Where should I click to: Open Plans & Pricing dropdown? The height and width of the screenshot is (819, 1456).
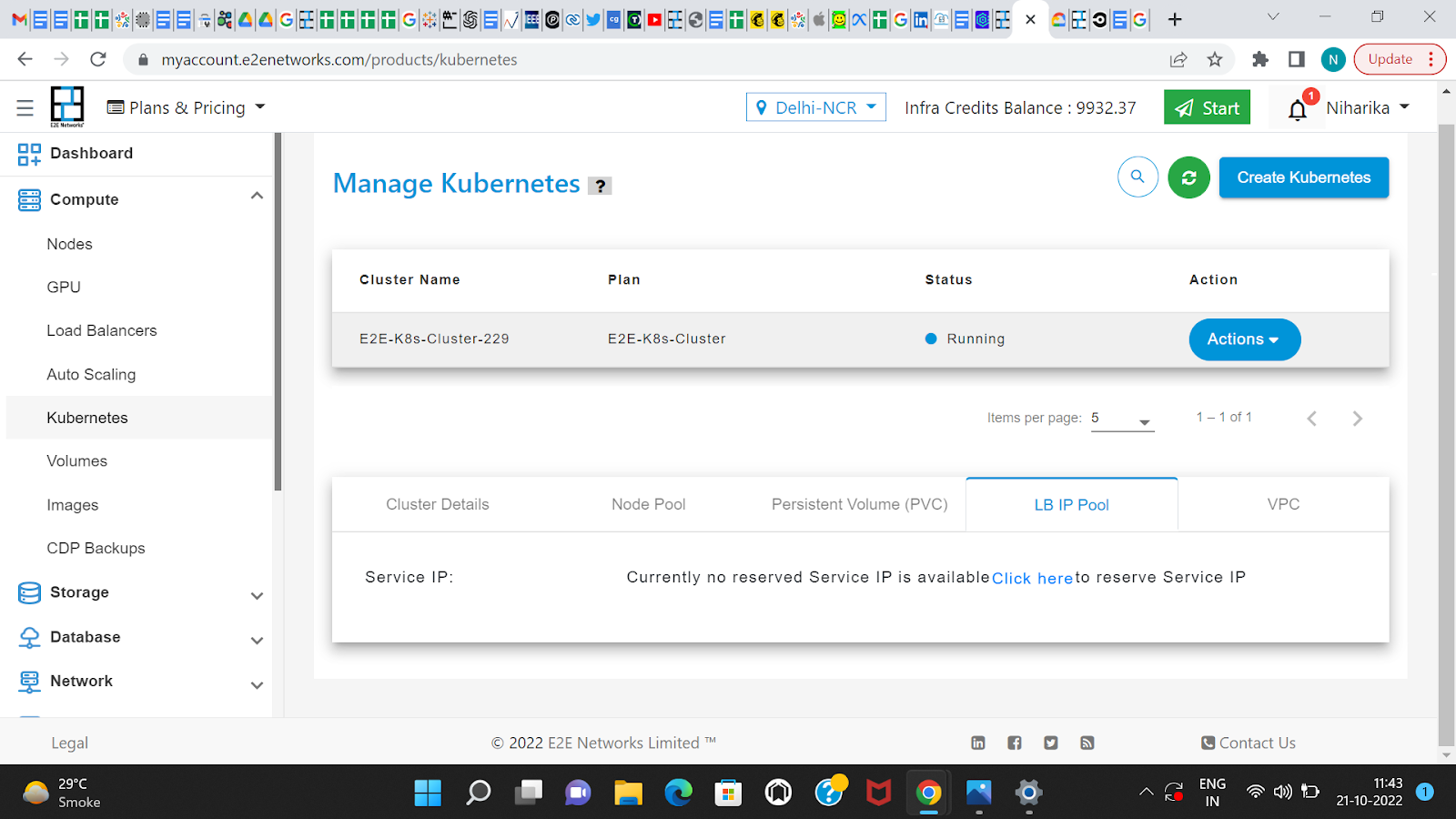(187, 107)
